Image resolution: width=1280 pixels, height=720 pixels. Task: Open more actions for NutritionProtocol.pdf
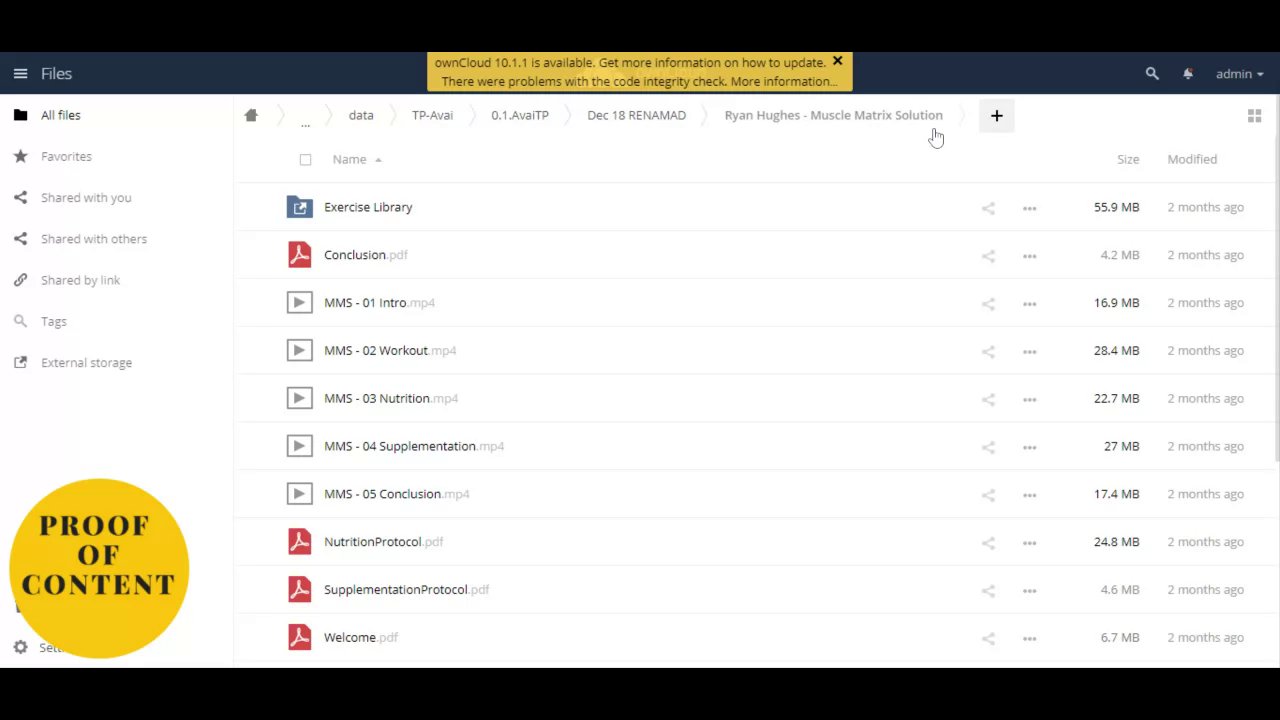pos(1029,543)
